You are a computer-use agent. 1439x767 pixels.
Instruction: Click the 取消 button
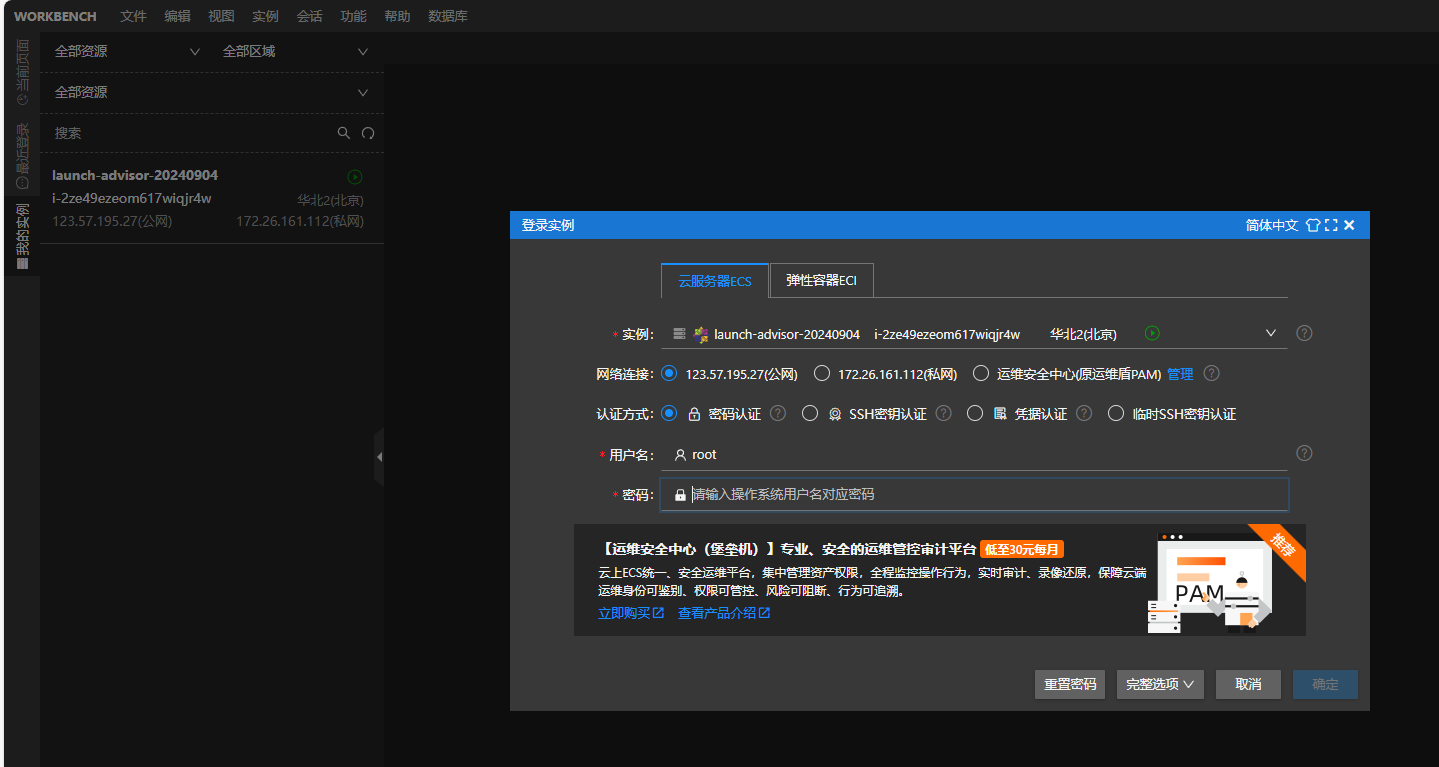coord(1248,685)
